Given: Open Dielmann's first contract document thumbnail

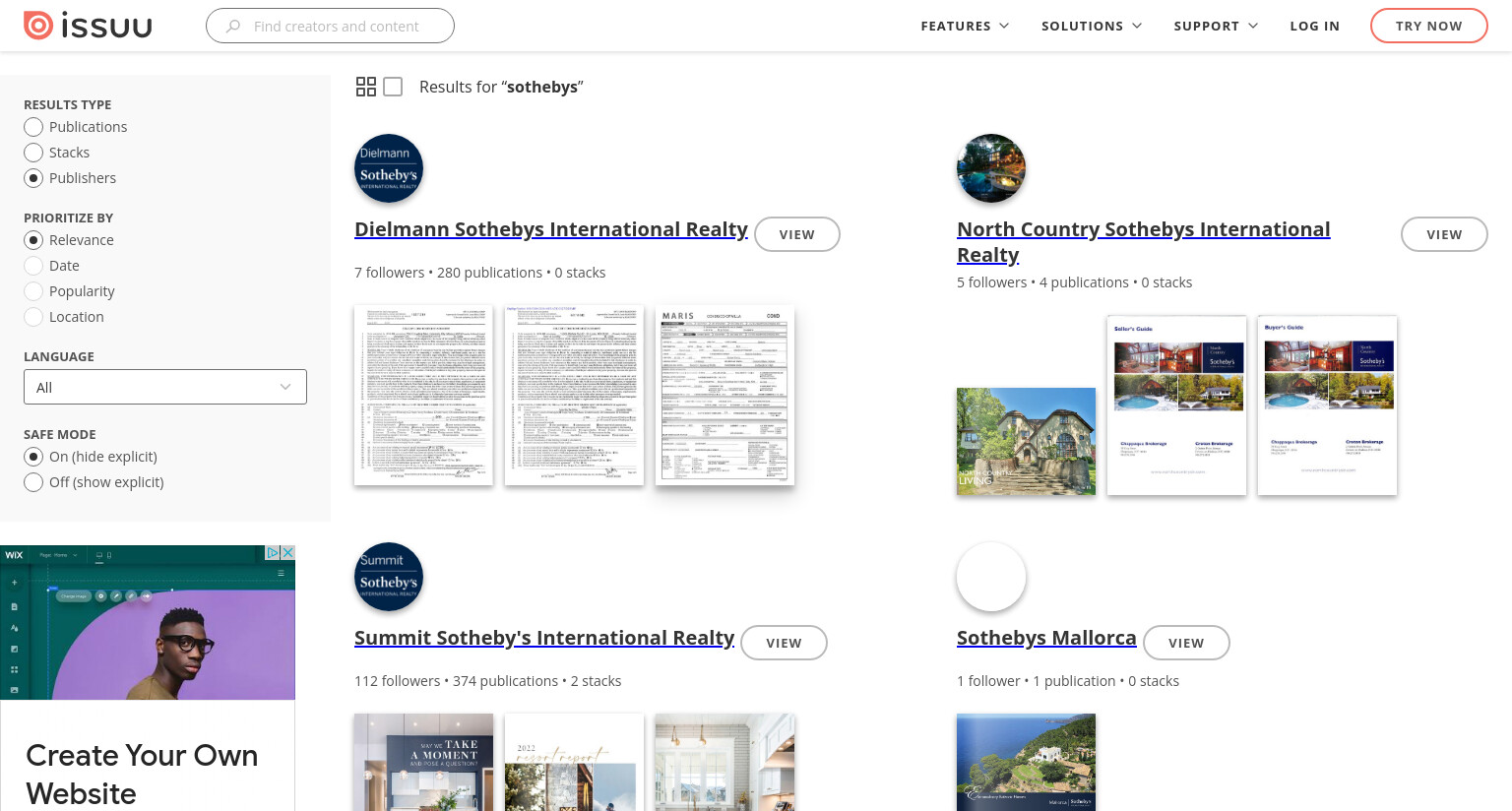Looking at the screenshot, I should (x=423, y=395).
